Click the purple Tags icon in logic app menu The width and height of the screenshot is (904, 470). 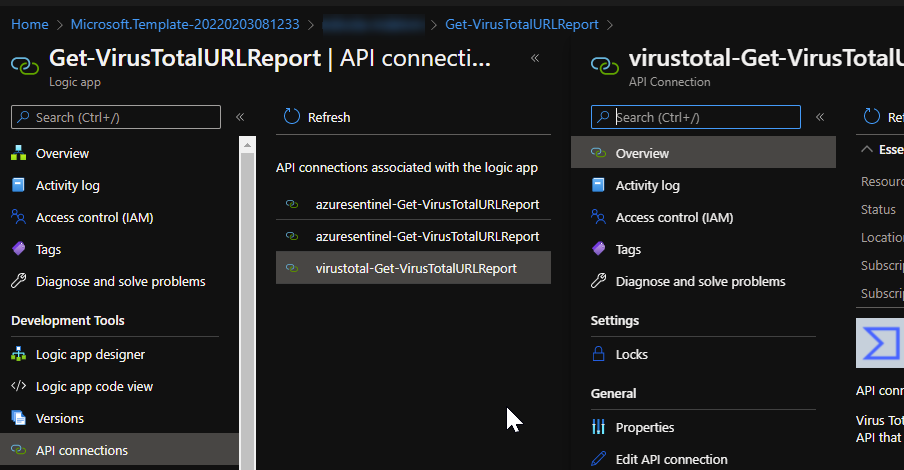click(18, 249)
